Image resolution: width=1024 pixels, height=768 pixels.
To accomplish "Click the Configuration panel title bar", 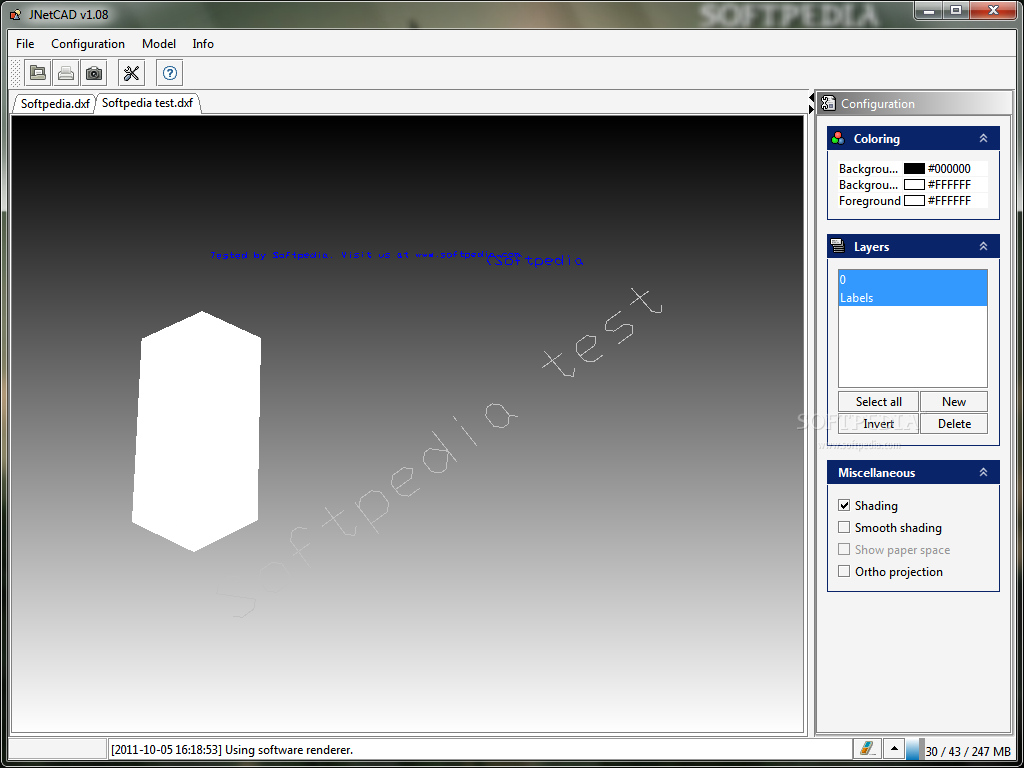I will pyautogui.click(x=914, y=103).
